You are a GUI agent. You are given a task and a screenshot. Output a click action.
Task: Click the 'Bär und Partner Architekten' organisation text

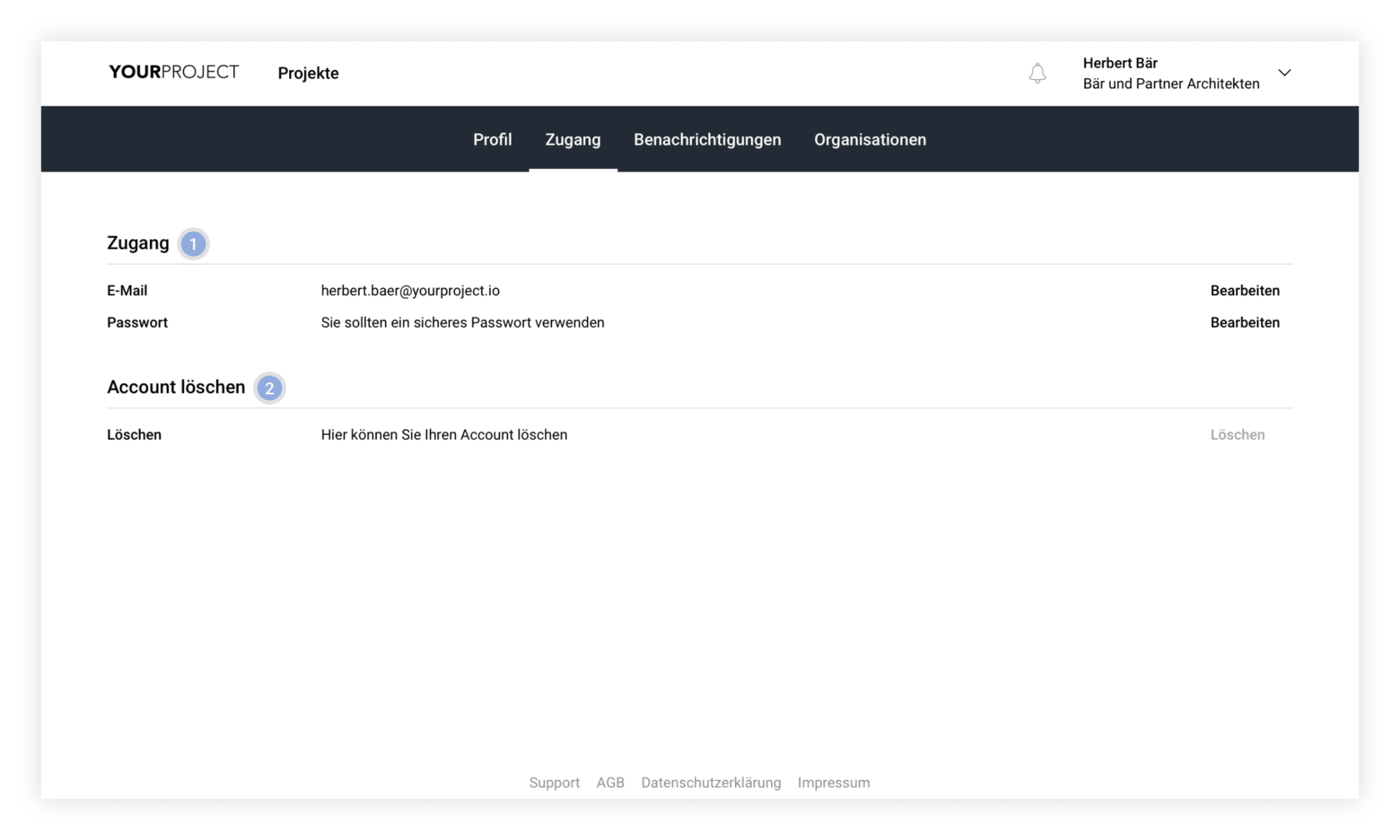point(1171,83)
